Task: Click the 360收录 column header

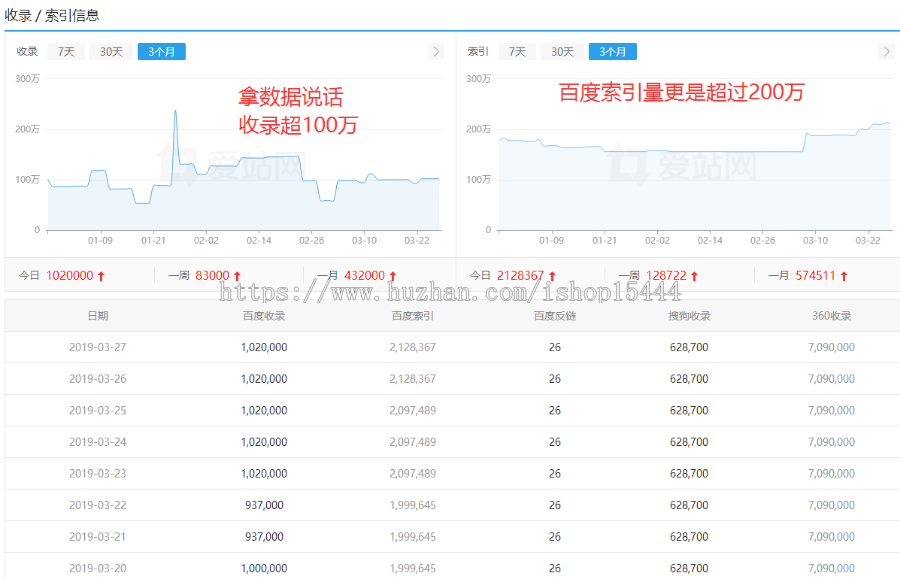Action: tap(831, 316)
